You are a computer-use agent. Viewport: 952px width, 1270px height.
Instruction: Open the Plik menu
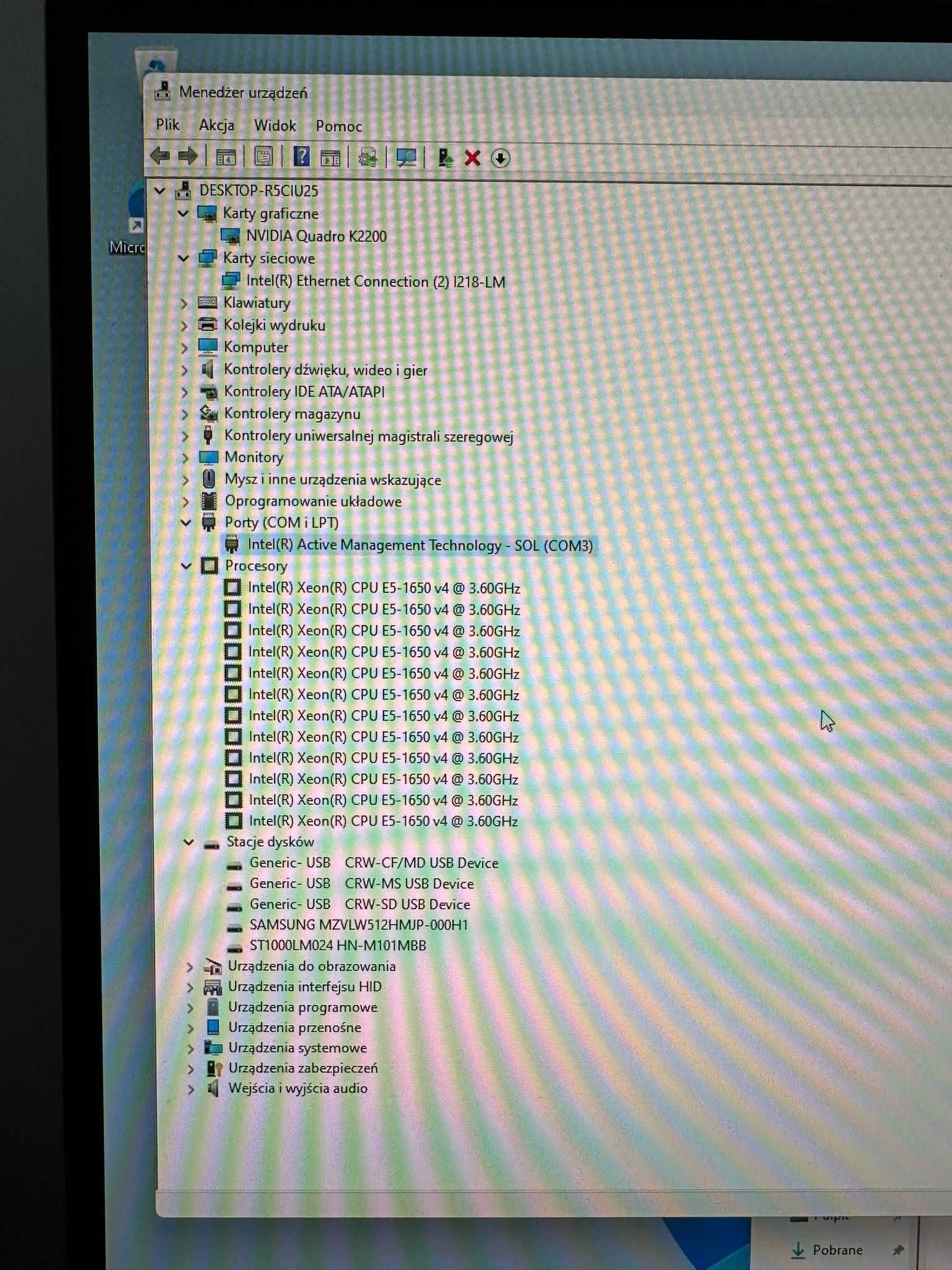(167, 125)
